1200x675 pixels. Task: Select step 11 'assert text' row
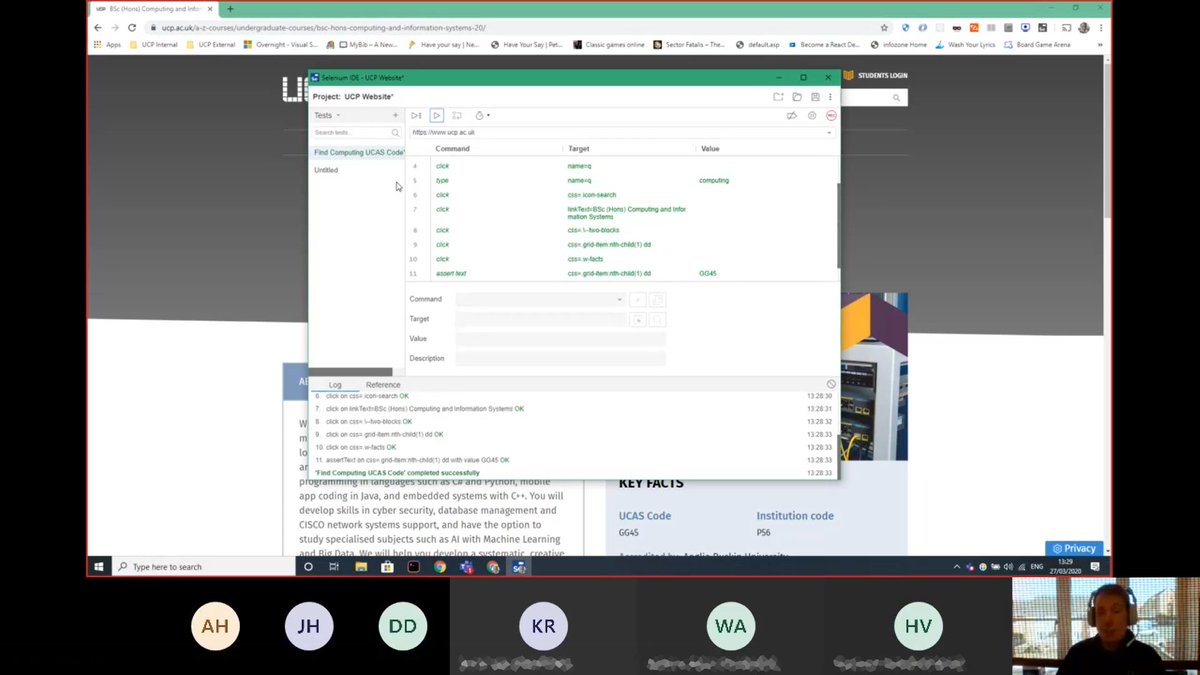click(x=620, y=273)
